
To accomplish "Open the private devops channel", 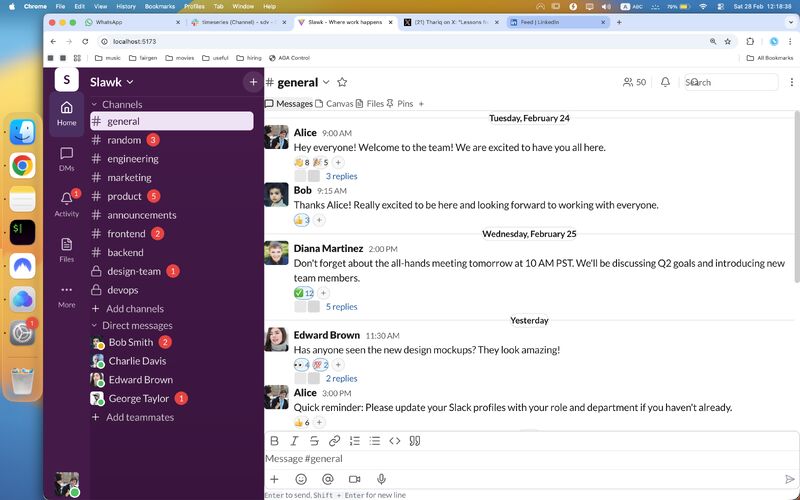I will [172, 290].
